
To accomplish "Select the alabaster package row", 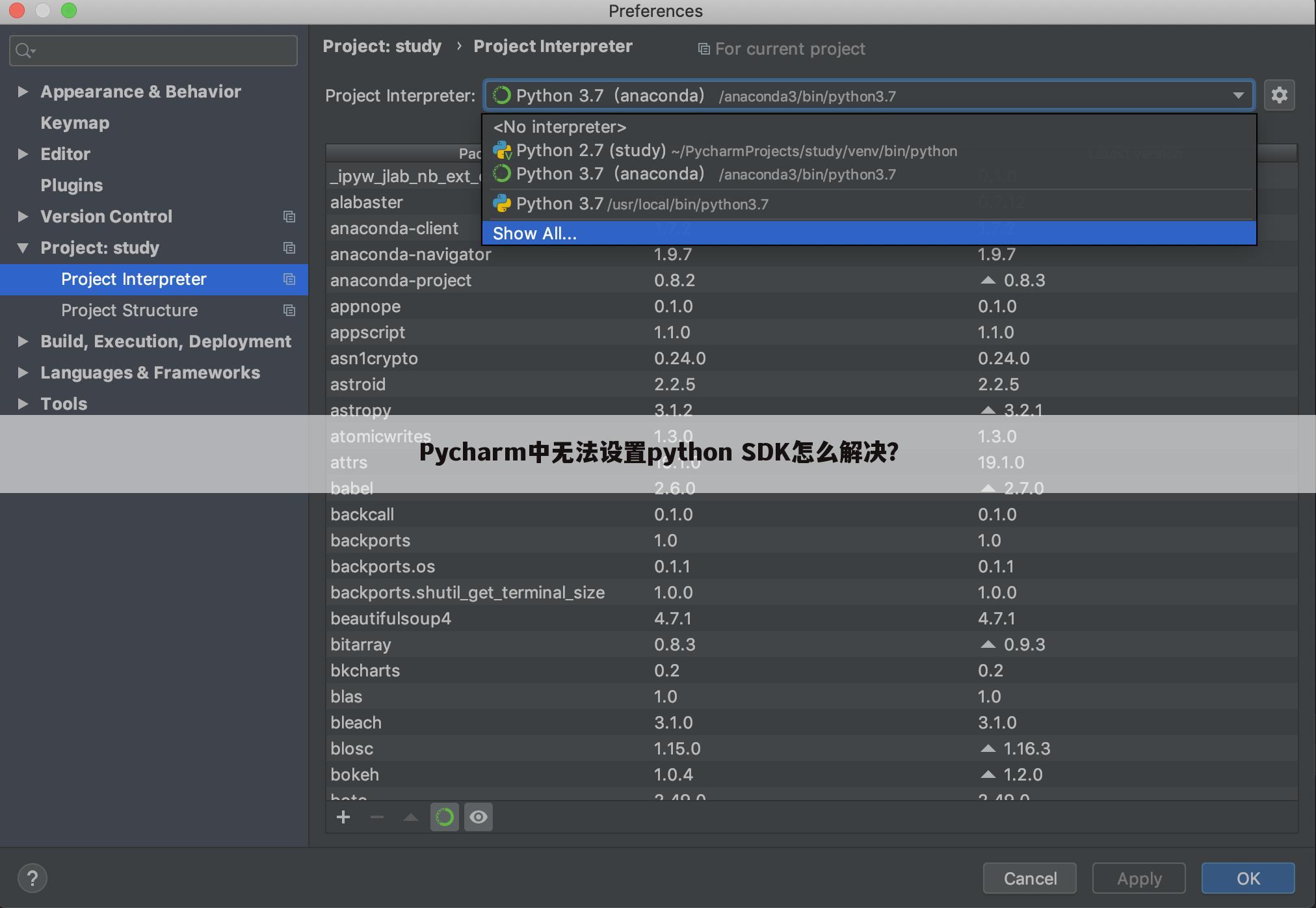I will [403, 202].
